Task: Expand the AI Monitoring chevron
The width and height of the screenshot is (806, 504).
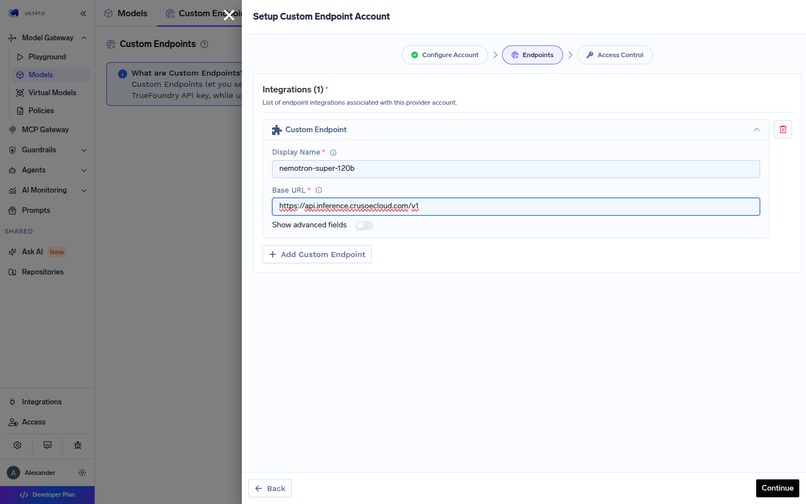Action: [x=84, y=190]
